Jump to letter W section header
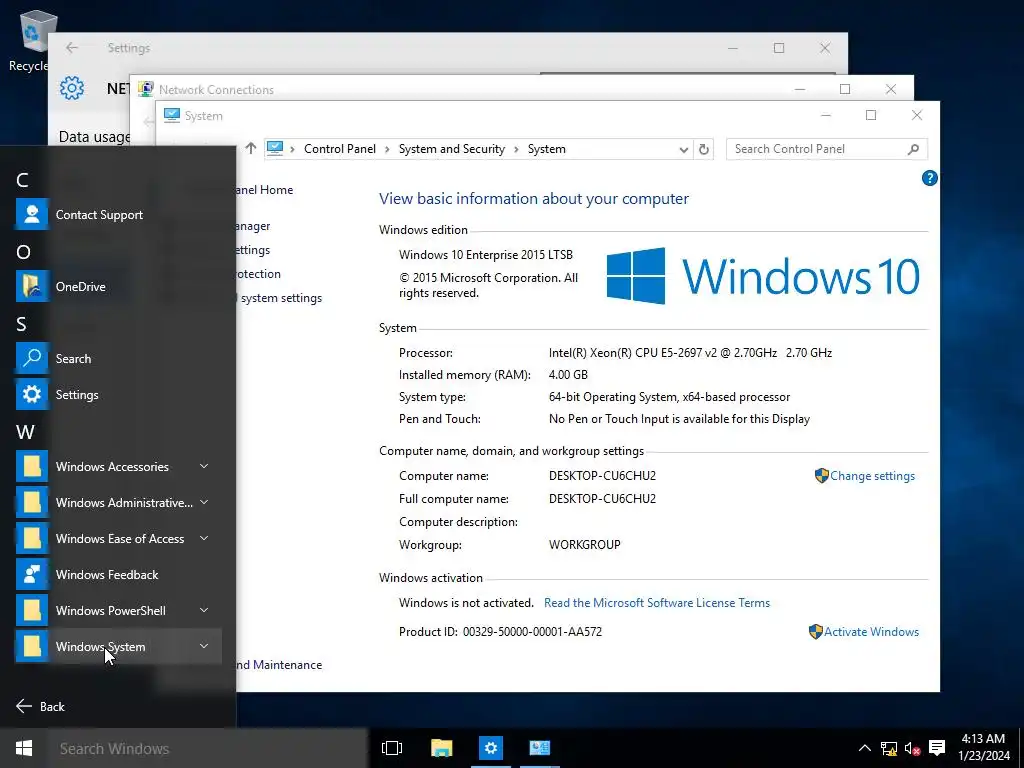Image resolution: width=1024 pixels, height=768 pixels. pyautogui.click(x=25, y=432)
